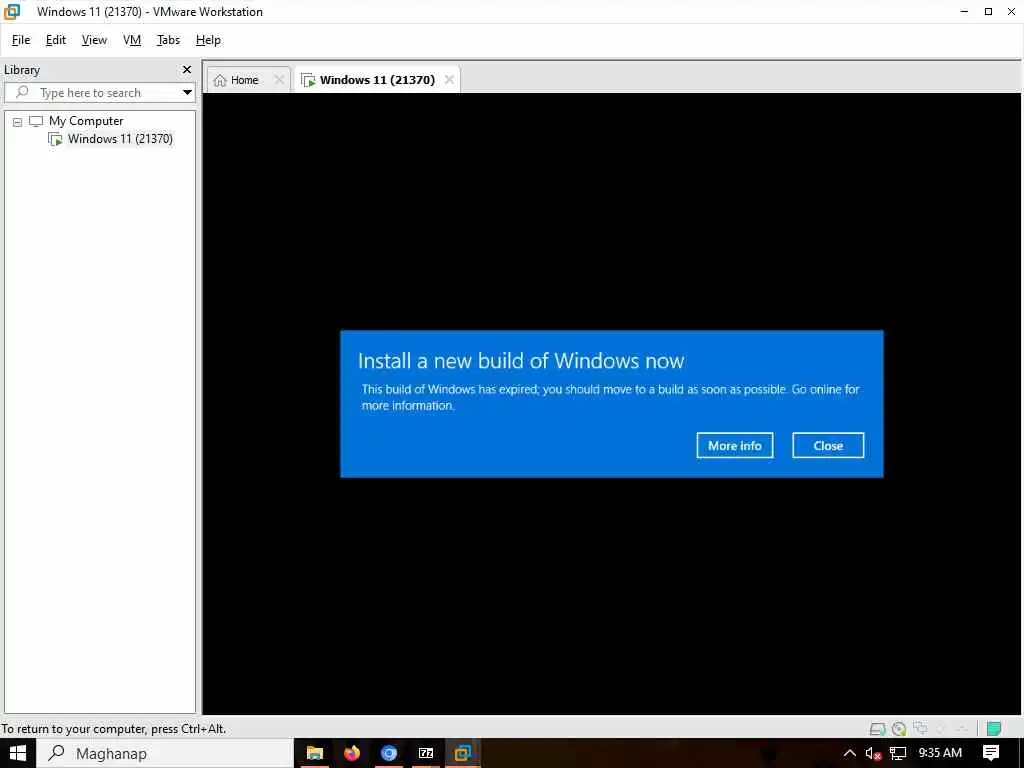Open the Help menu

tap(208, 40)
